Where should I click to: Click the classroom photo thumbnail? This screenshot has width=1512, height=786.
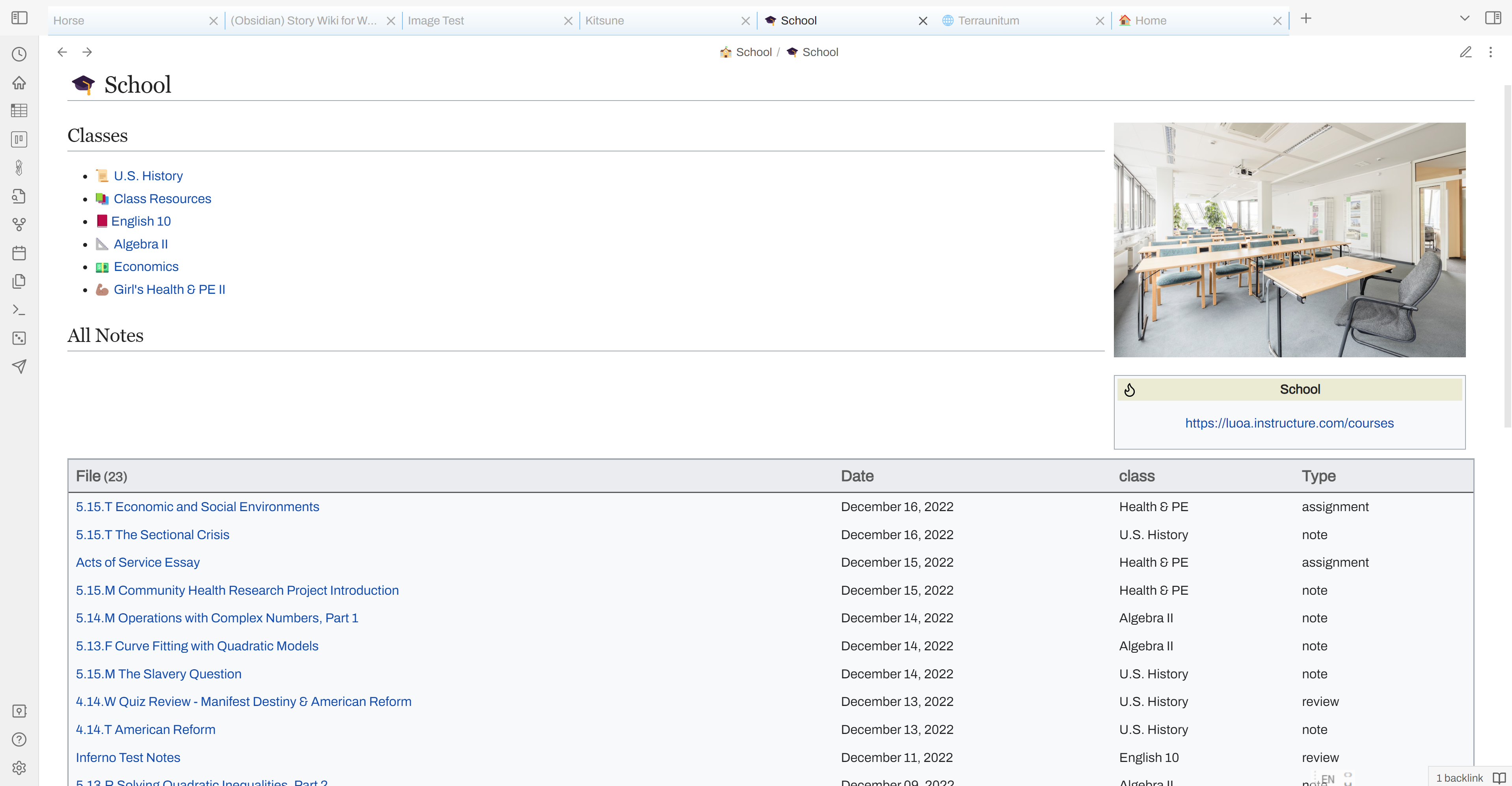tap(1289, 240)
